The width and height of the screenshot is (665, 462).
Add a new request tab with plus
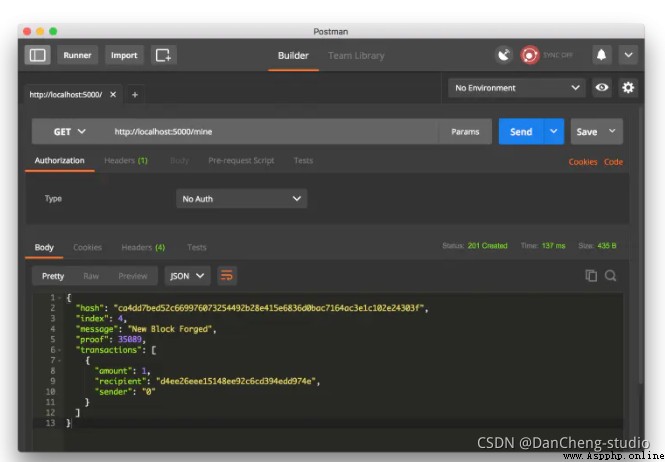(135, 95)
